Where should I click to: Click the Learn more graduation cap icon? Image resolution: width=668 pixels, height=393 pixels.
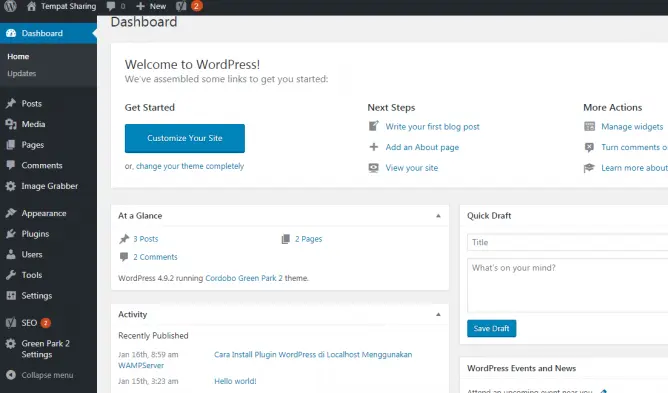point(589,168)
